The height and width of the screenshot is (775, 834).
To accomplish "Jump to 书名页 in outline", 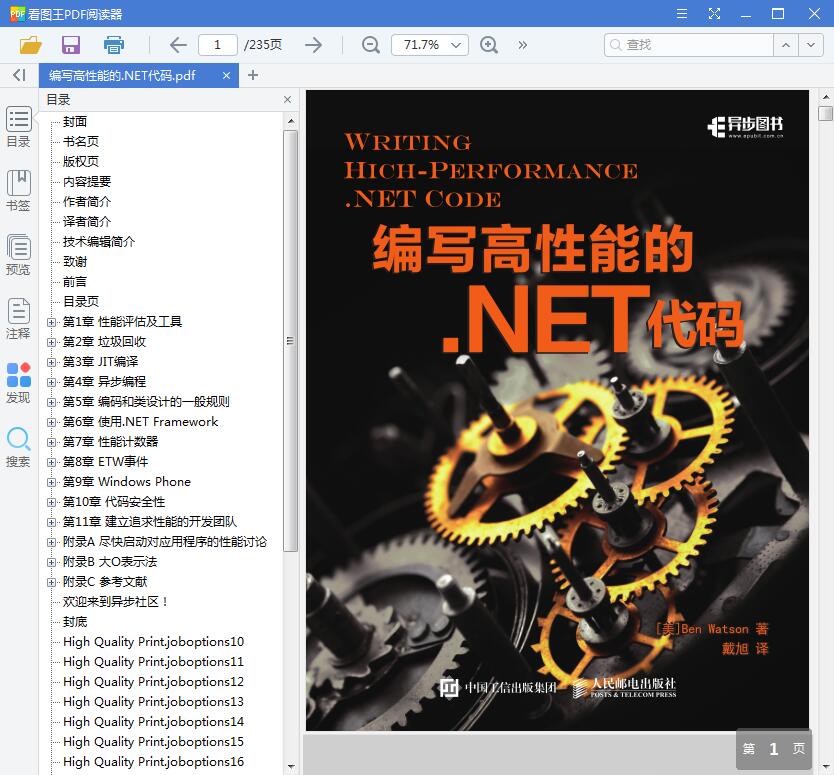I will (81, 141).
